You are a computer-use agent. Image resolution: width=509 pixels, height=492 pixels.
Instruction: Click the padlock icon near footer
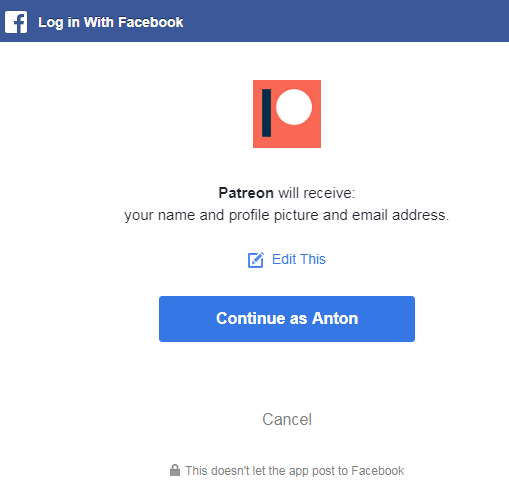175,470
